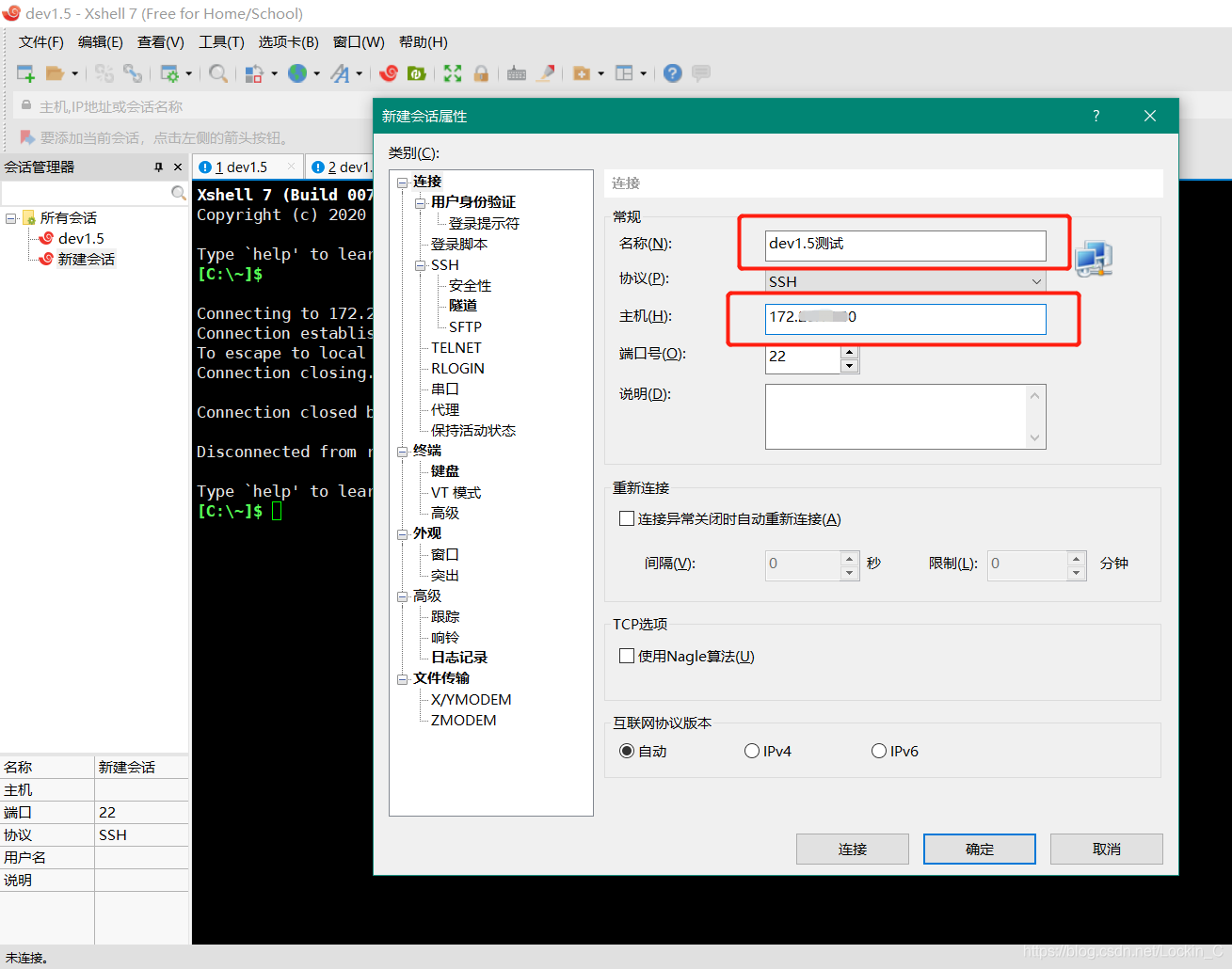The width and height of the screenshot is (1232, 969).
Task: Click the dropdown arrow beside Open folder icon
Action: 75,73
